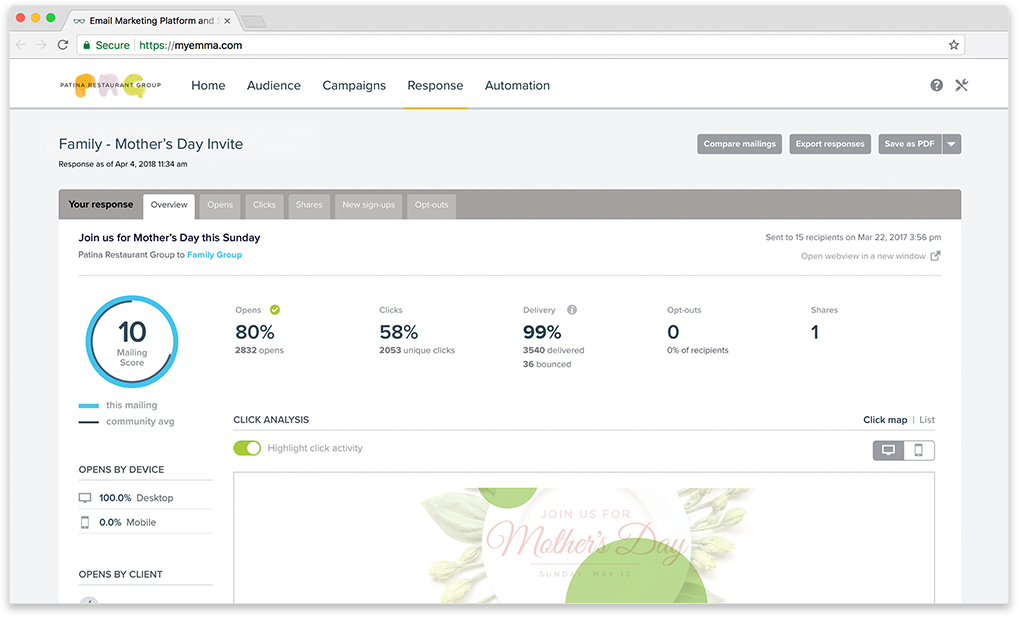Click the Mobile phone icon under Opens by Device

tap(84, 522)
